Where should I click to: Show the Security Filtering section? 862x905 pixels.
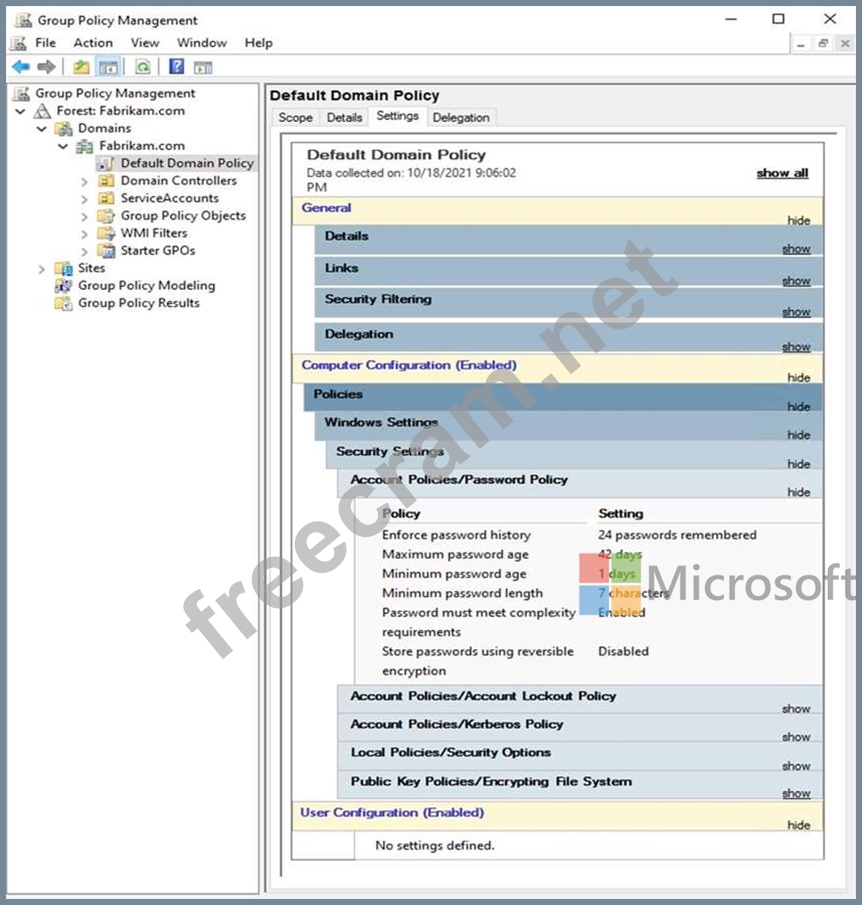coord(796,312)
